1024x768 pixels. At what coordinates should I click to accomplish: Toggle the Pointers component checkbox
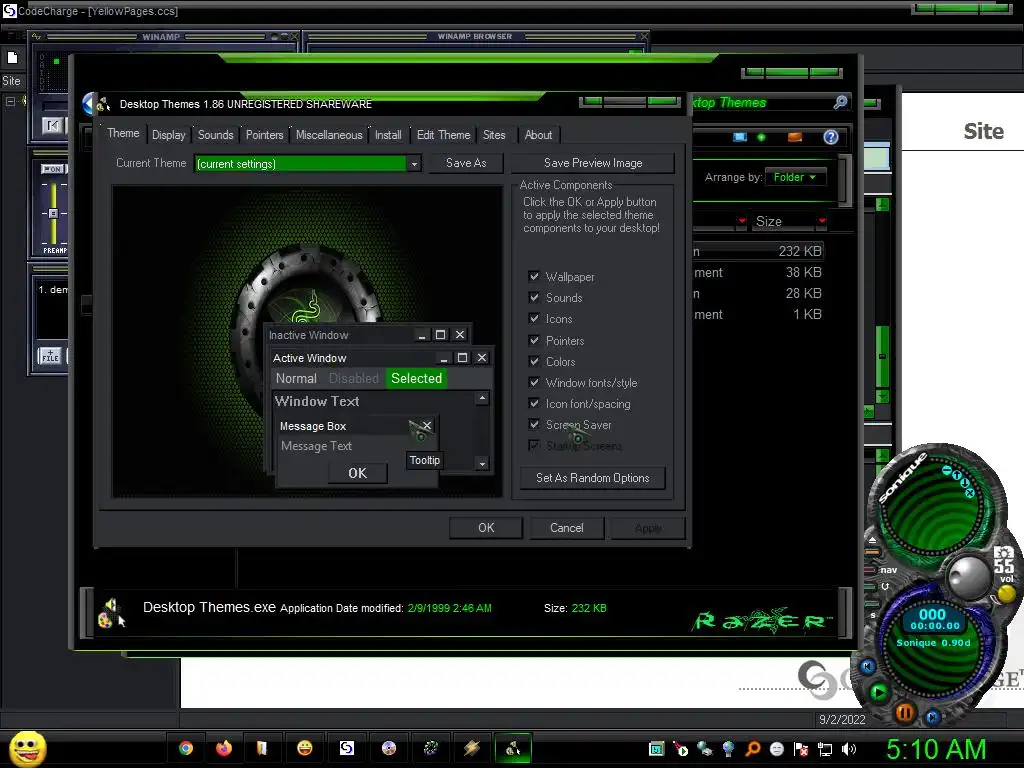[534, 340]
